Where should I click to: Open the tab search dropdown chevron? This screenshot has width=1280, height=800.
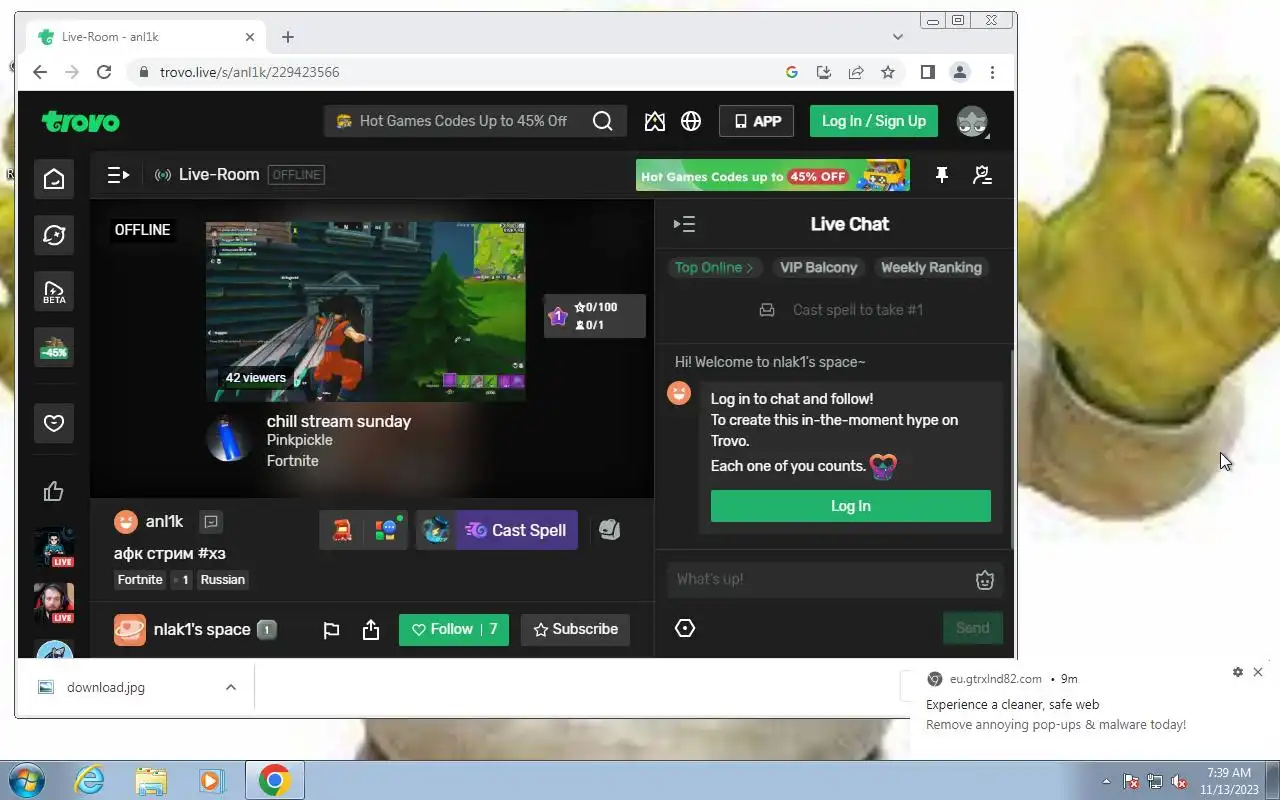tap(897, 37)
